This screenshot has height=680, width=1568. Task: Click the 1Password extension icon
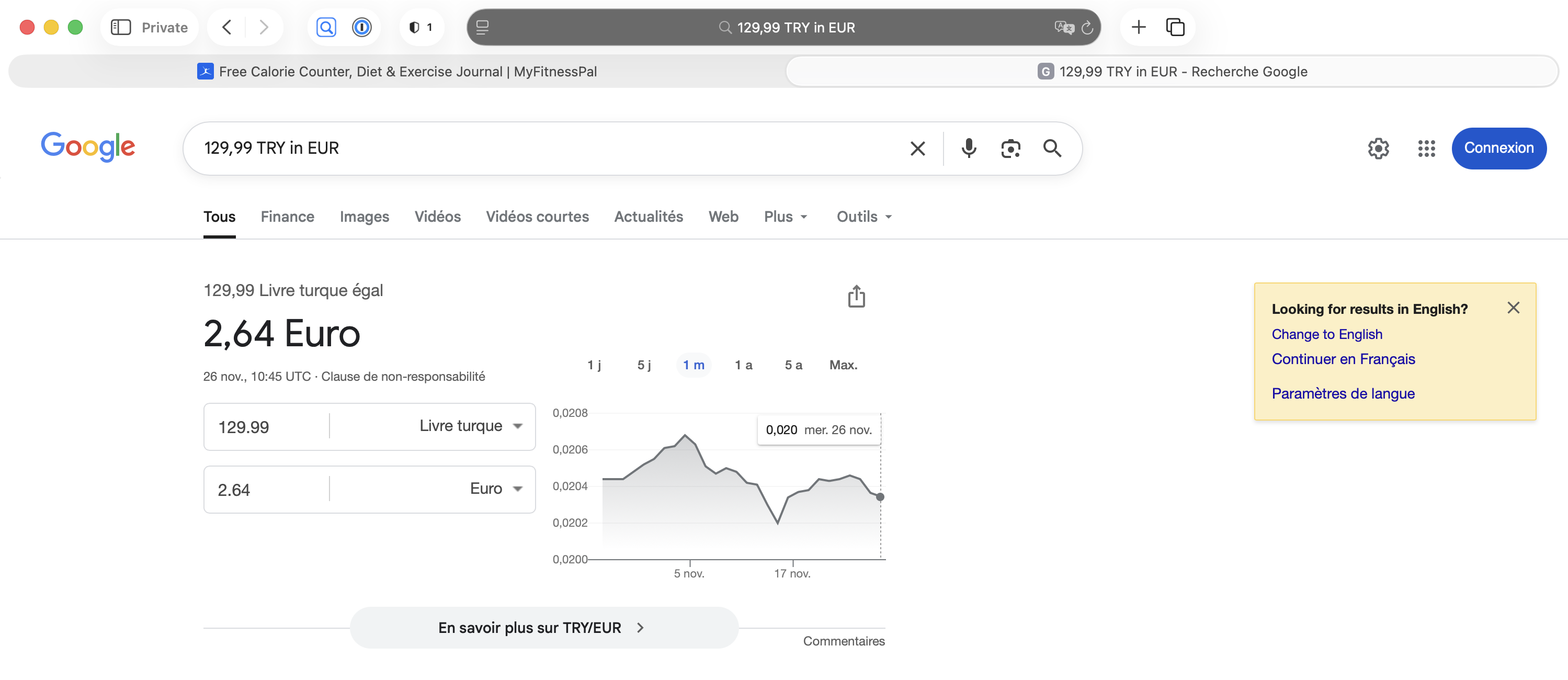(x=361, y=27)
